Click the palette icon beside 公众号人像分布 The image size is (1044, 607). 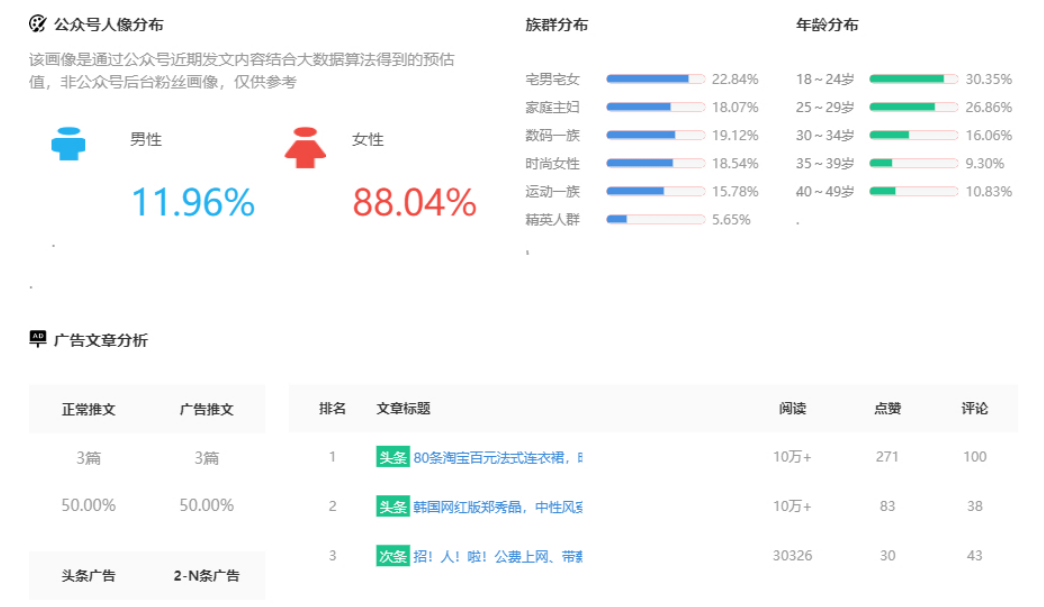coord(38,24)
